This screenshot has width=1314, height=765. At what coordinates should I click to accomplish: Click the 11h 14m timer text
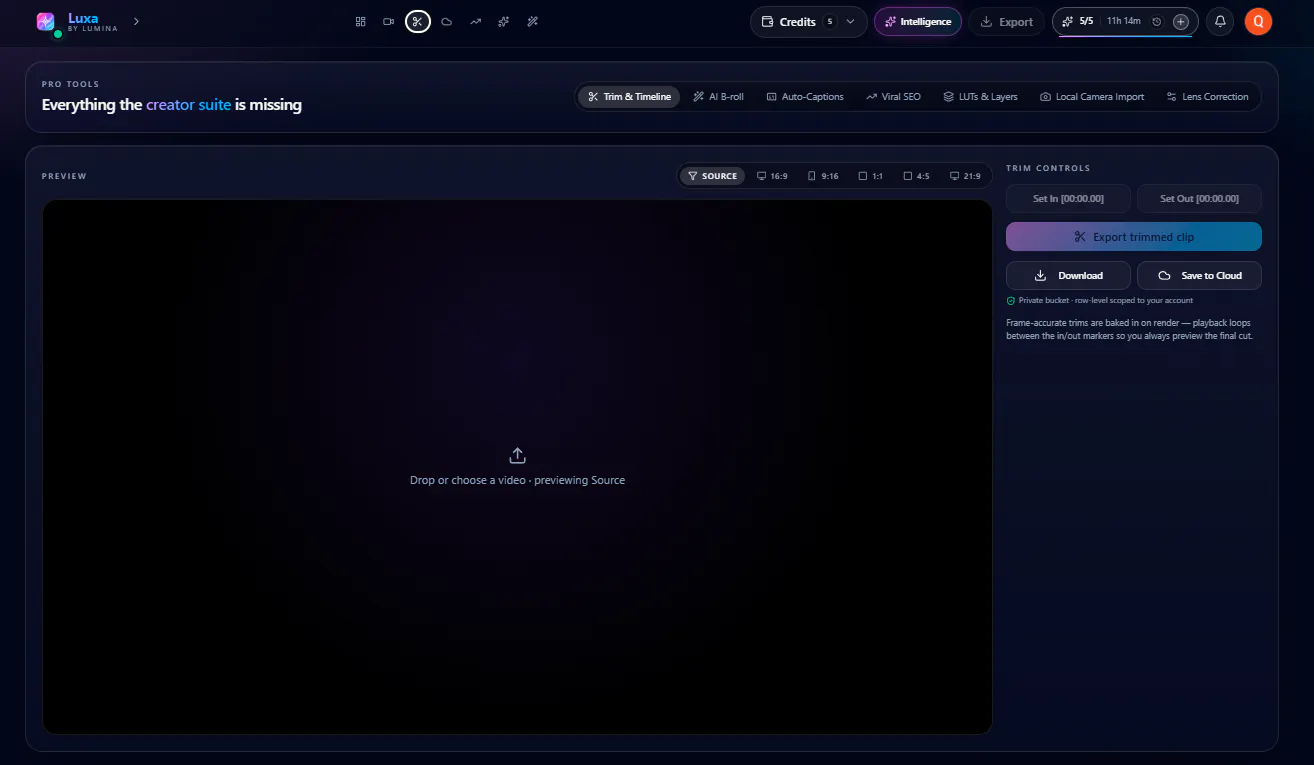(1124, 21)
